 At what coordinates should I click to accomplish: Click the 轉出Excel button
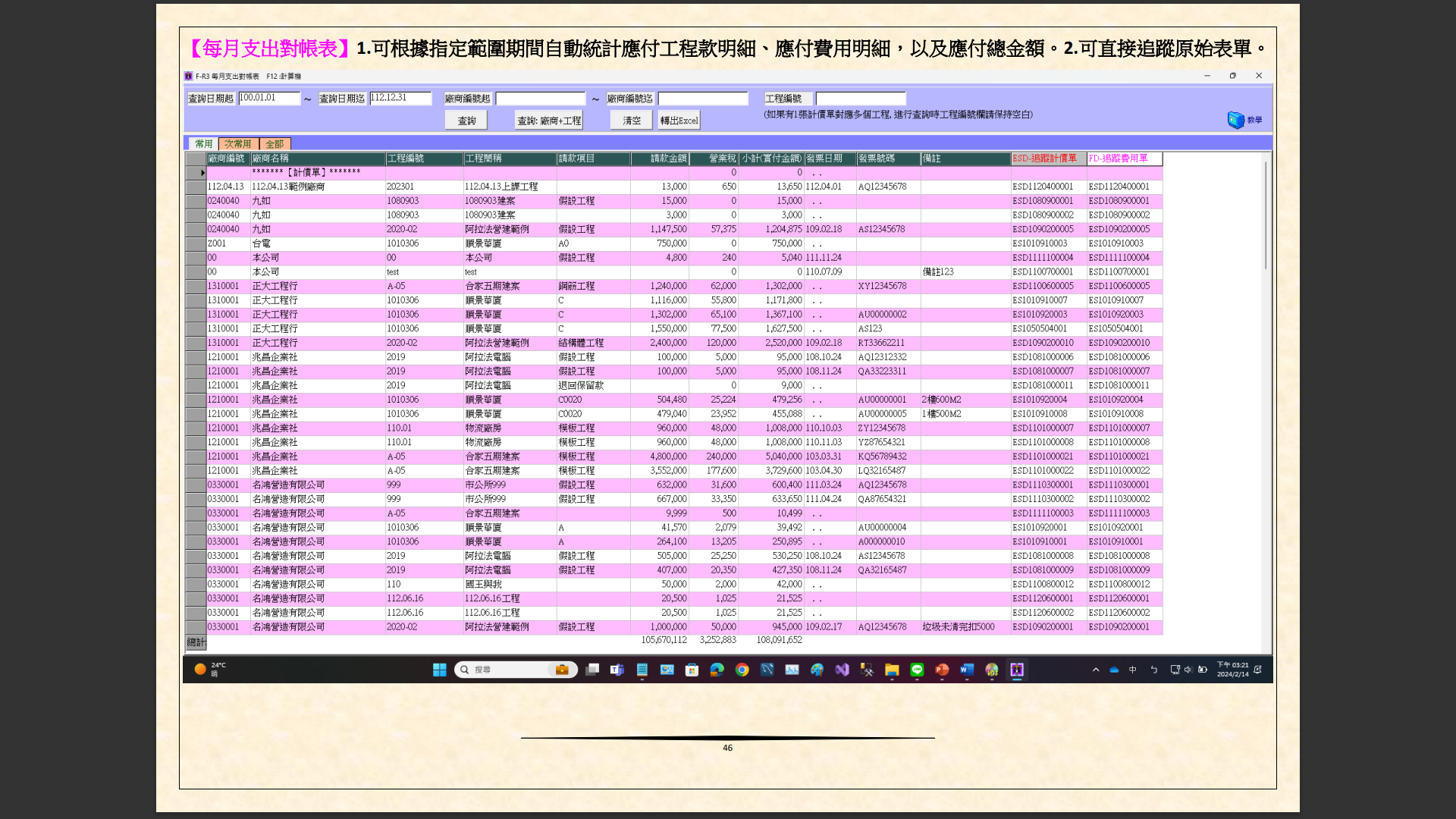pyautogui.click(x=679, y=121)
